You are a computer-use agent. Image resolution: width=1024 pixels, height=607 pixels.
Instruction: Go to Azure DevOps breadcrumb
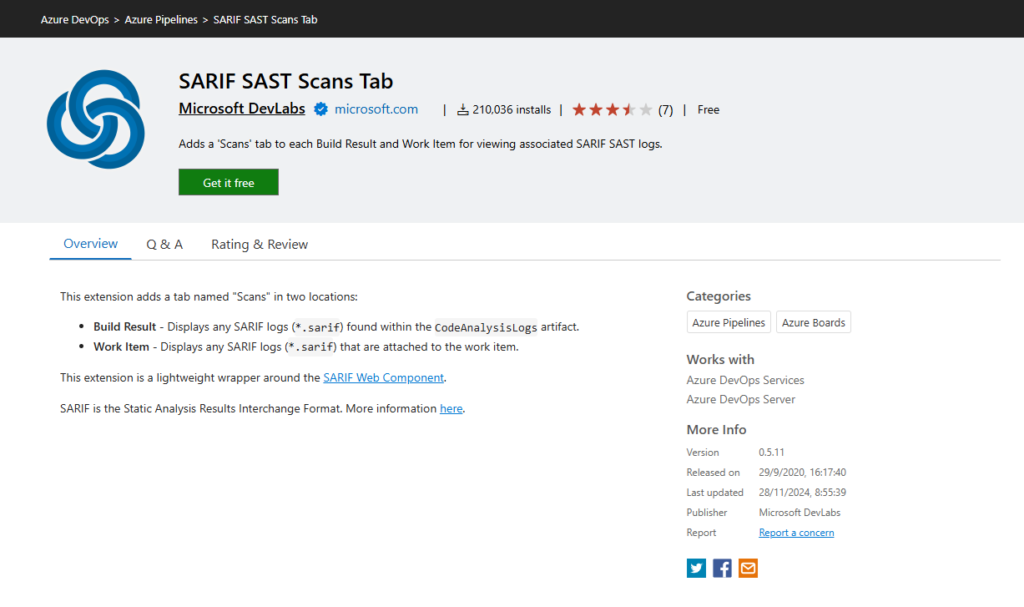click(75, 20)
